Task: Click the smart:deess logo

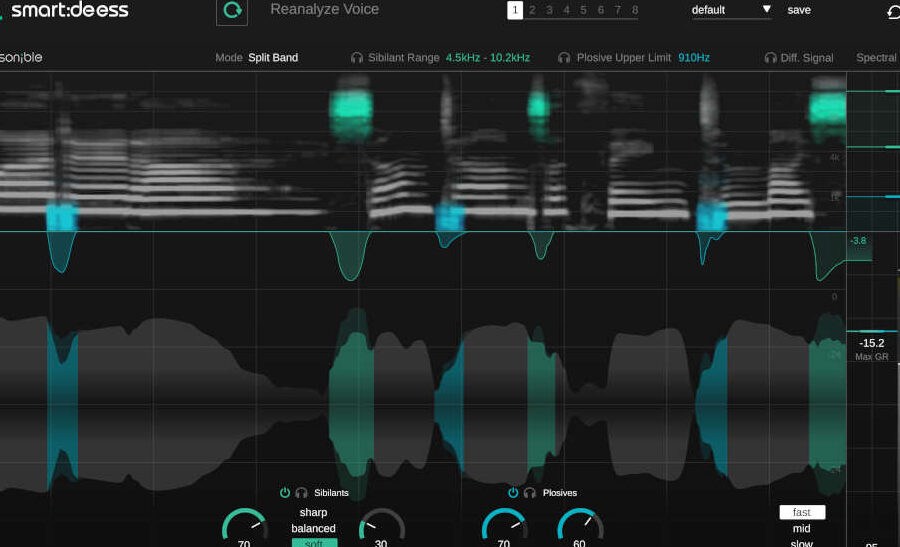Action: tap(69, 10)
